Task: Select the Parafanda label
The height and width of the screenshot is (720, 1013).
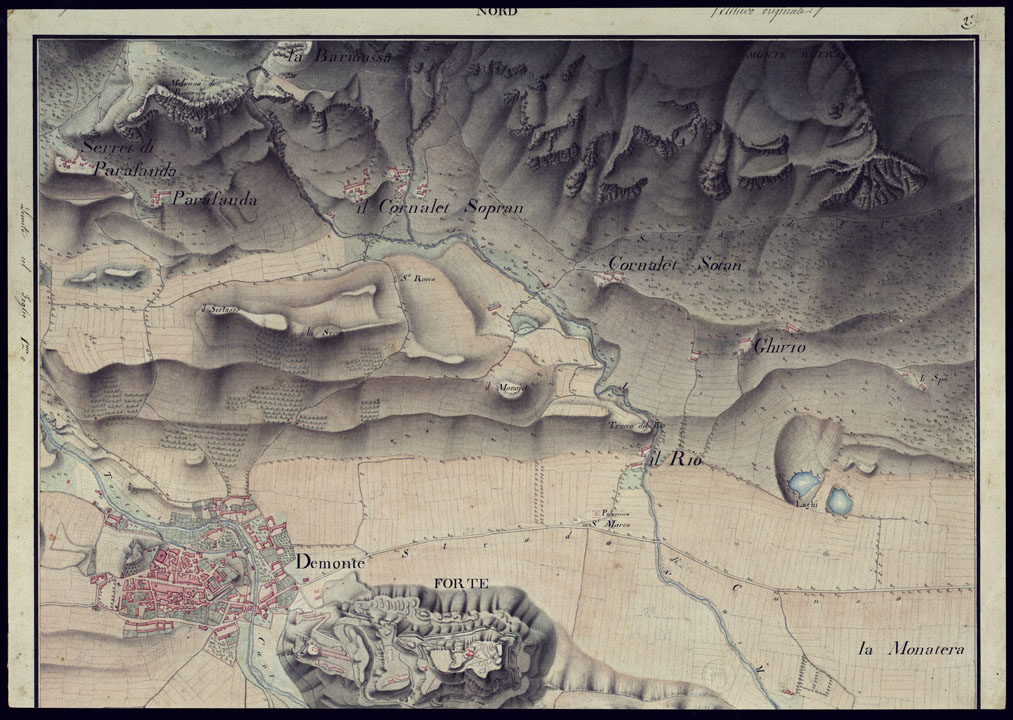Action: [214, 199]
